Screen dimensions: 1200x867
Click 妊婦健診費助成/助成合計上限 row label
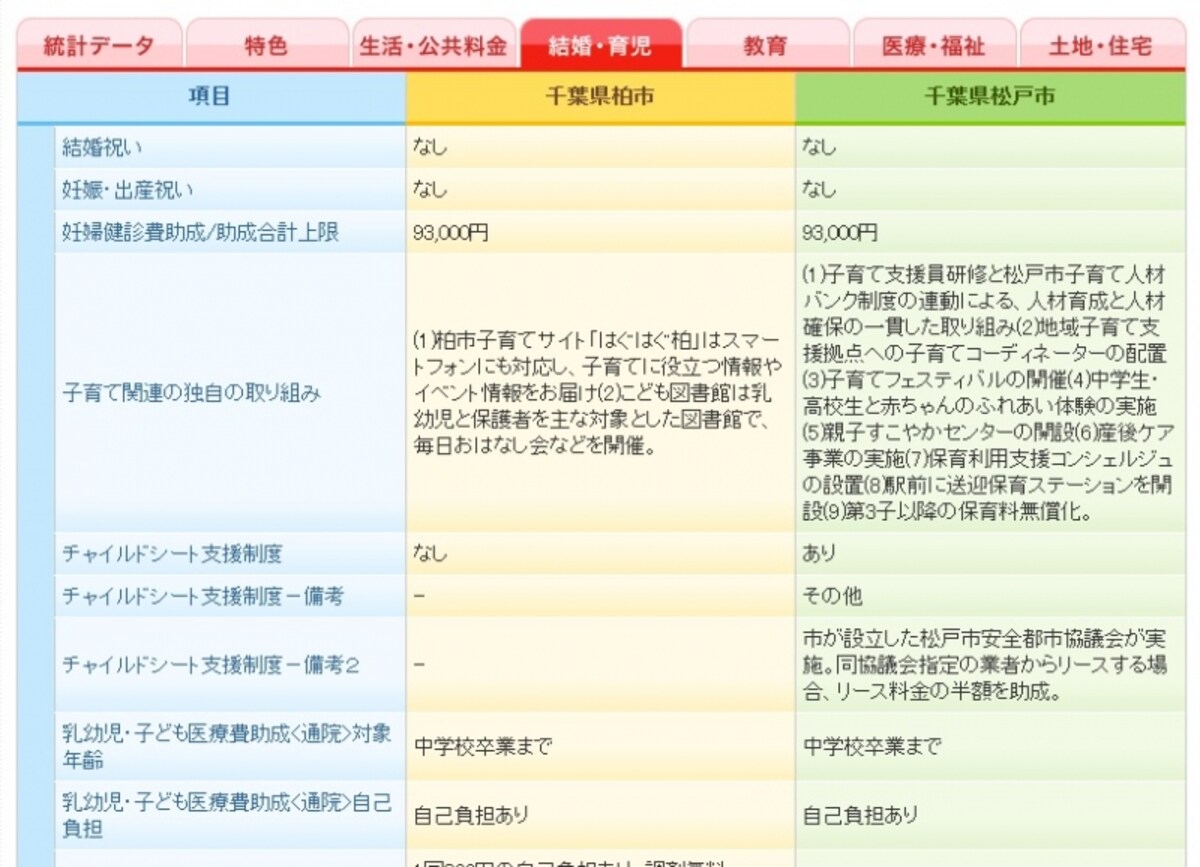[200, 232]
